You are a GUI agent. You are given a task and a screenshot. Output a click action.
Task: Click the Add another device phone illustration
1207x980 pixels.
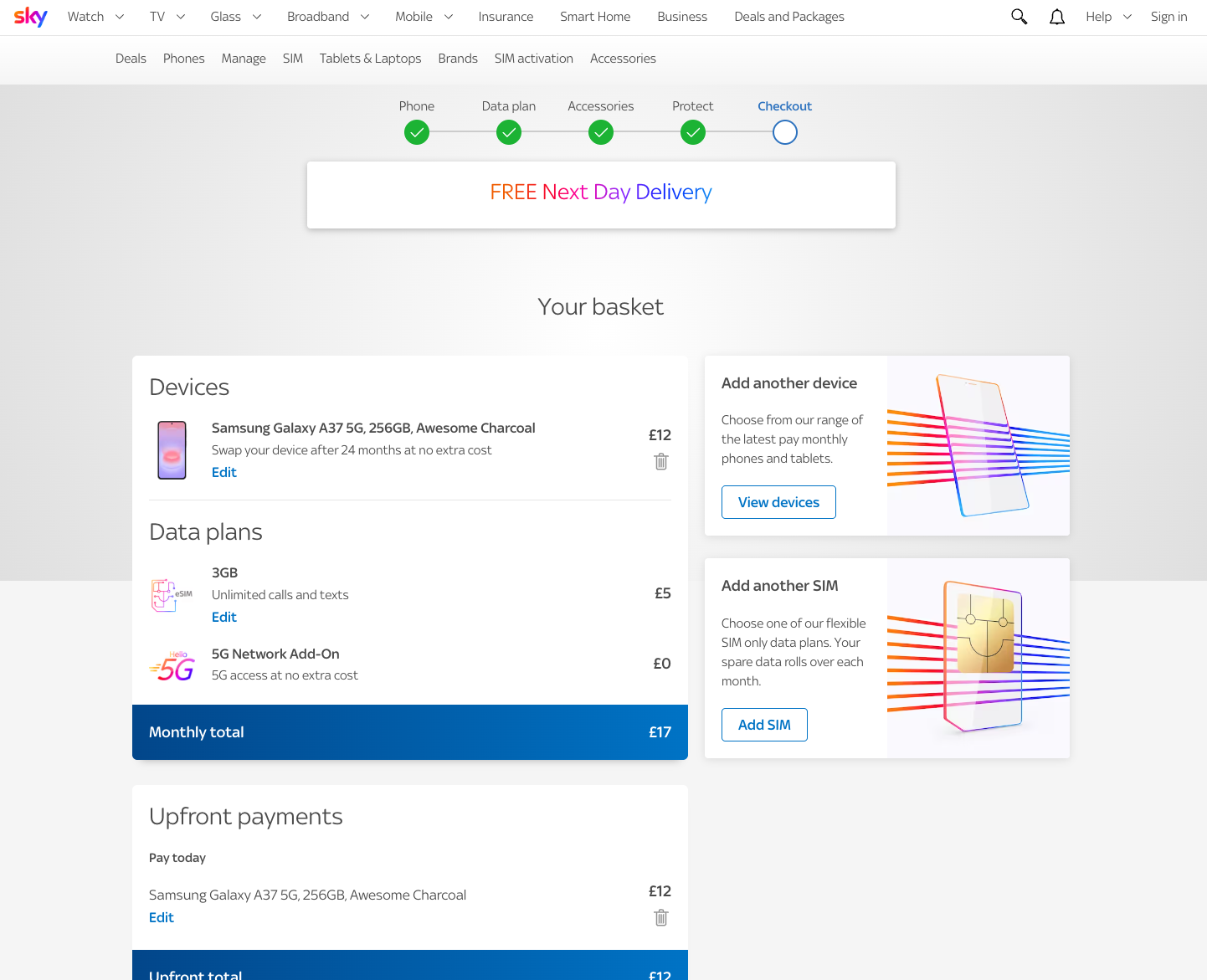pyautogui.click(x=978, y=446)
